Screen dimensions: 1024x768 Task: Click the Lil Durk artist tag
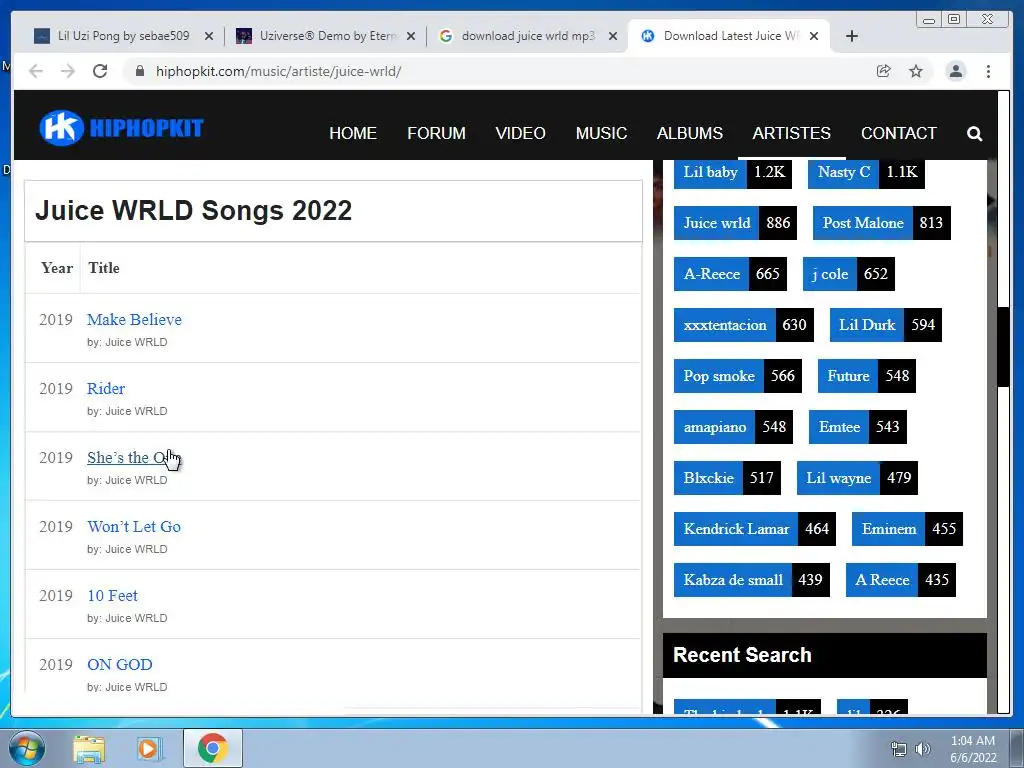coord(886,325)
